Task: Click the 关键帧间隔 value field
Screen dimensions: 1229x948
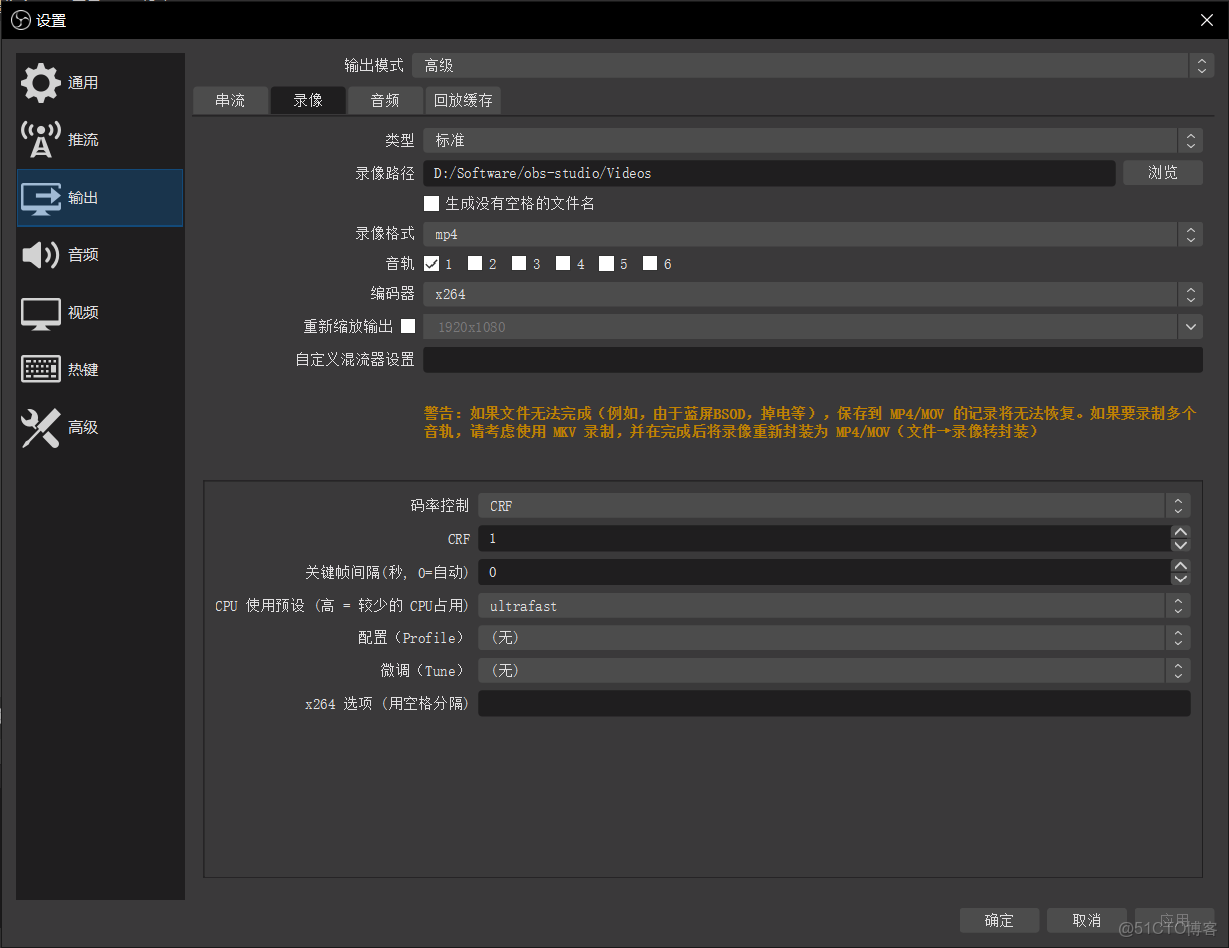Action: 824,572
